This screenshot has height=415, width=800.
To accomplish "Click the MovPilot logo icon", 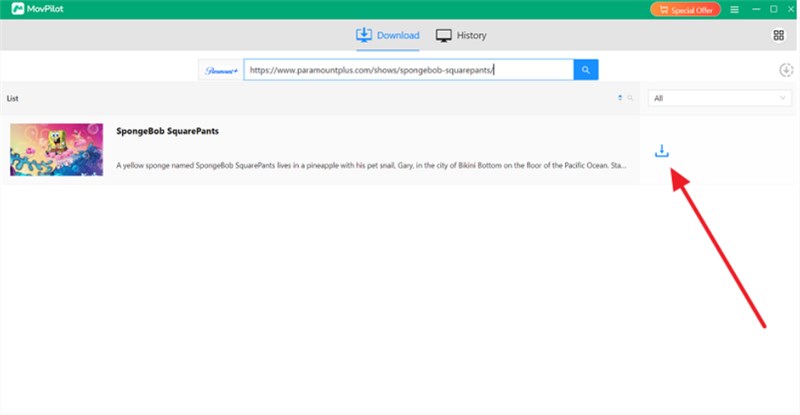I will (18, 9).
